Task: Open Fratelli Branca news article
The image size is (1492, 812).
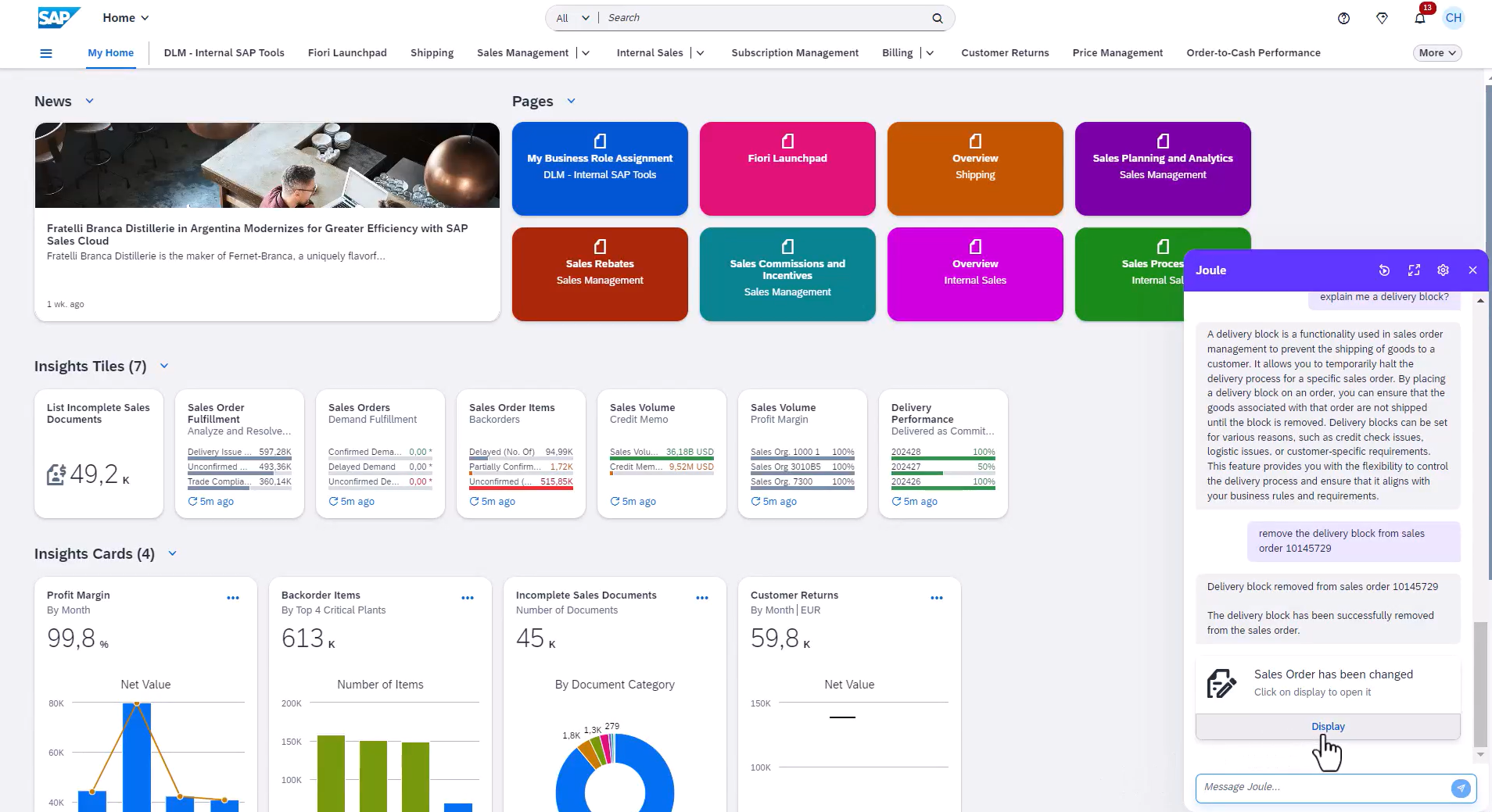Action: click(267, 222)
